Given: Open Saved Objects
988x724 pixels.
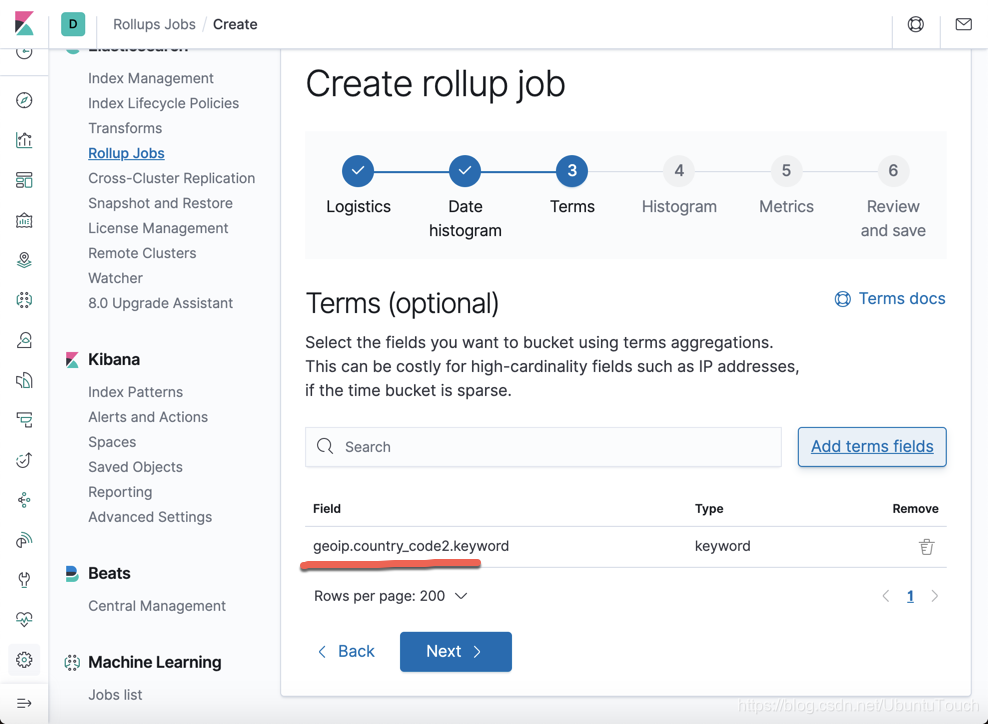Looking at the screenshot, I should (x=135, y=467).
